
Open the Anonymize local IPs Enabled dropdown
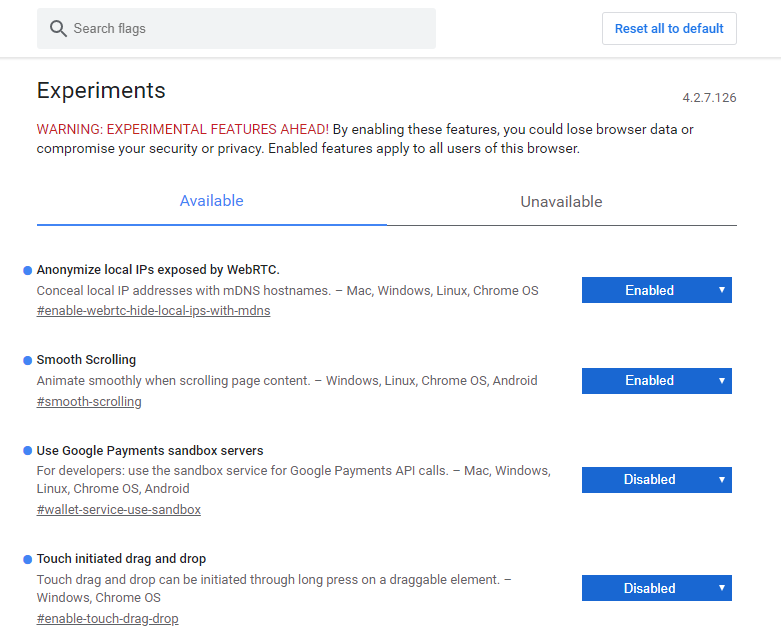coord(656,290)
